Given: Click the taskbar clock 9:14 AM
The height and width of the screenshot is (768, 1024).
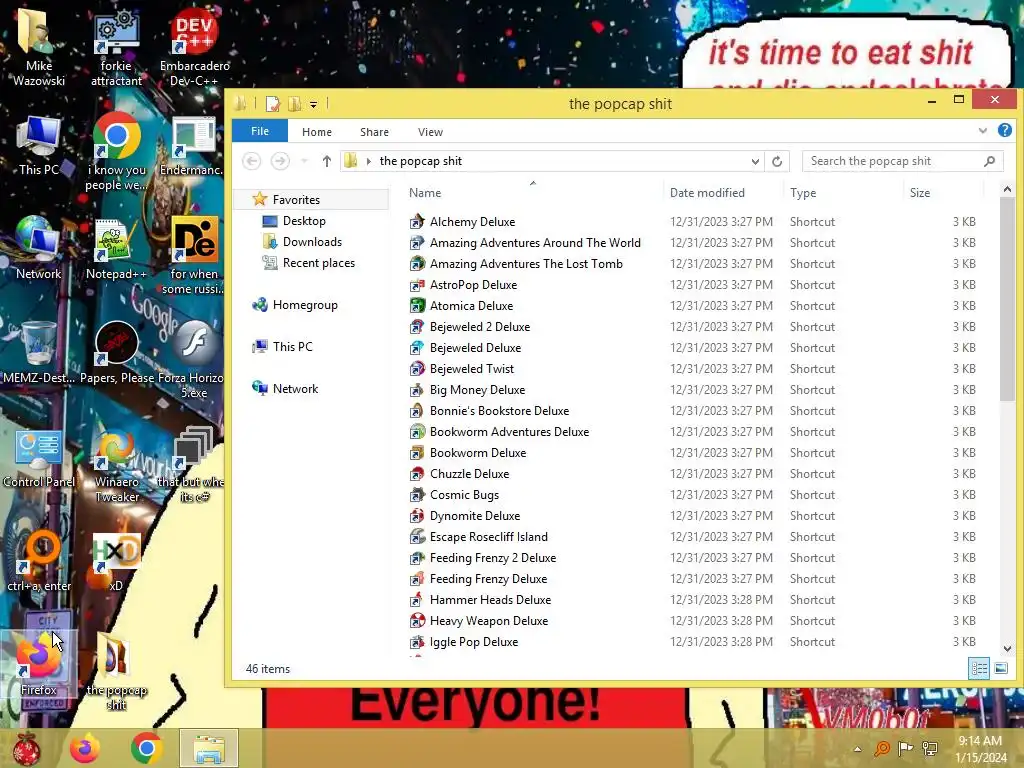Looking at the screenshot, I should pyautogui.click(x=980, y=749).
